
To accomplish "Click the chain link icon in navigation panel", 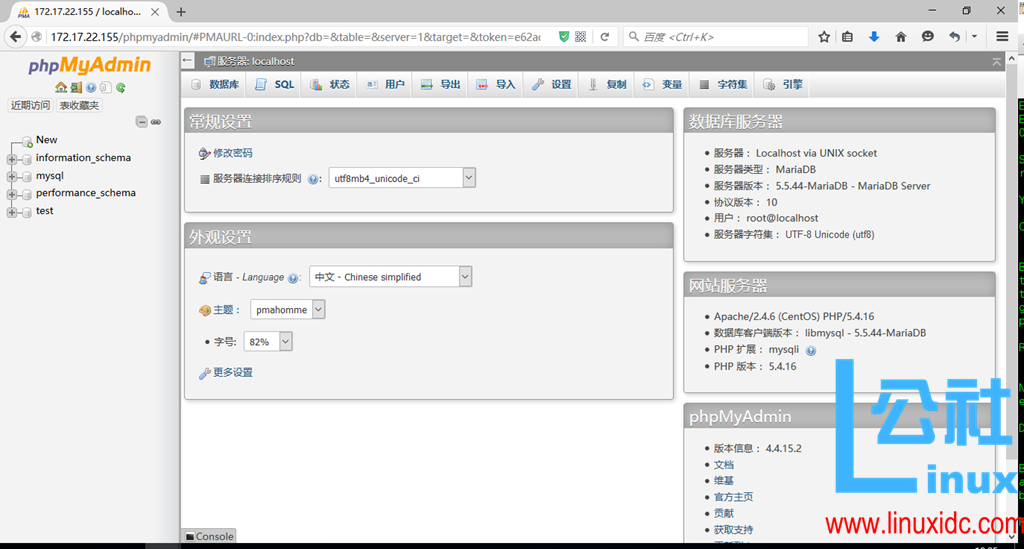I will click(156, 122).
